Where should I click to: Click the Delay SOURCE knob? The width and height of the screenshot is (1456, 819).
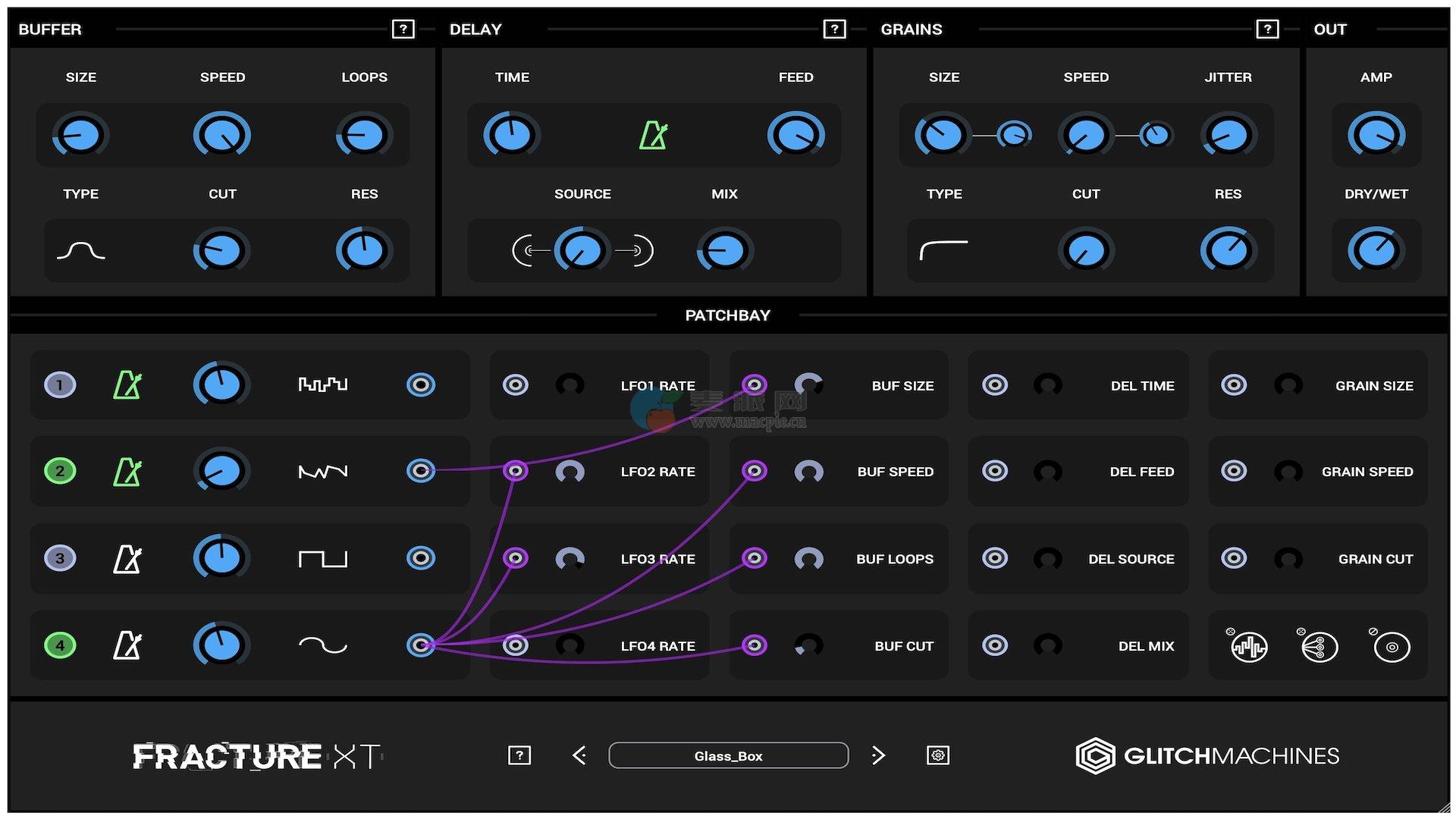click(582, 250)
